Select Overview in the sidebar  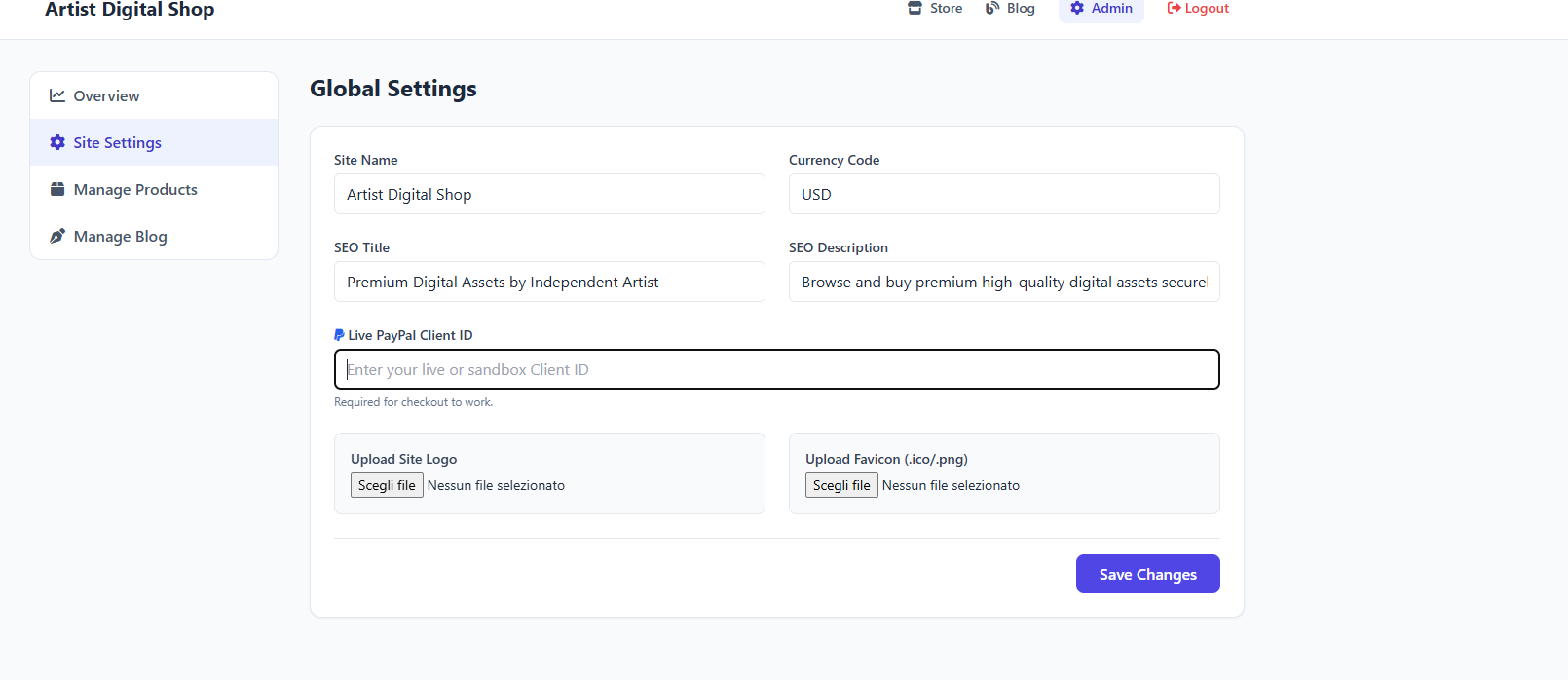click(154, 95)
